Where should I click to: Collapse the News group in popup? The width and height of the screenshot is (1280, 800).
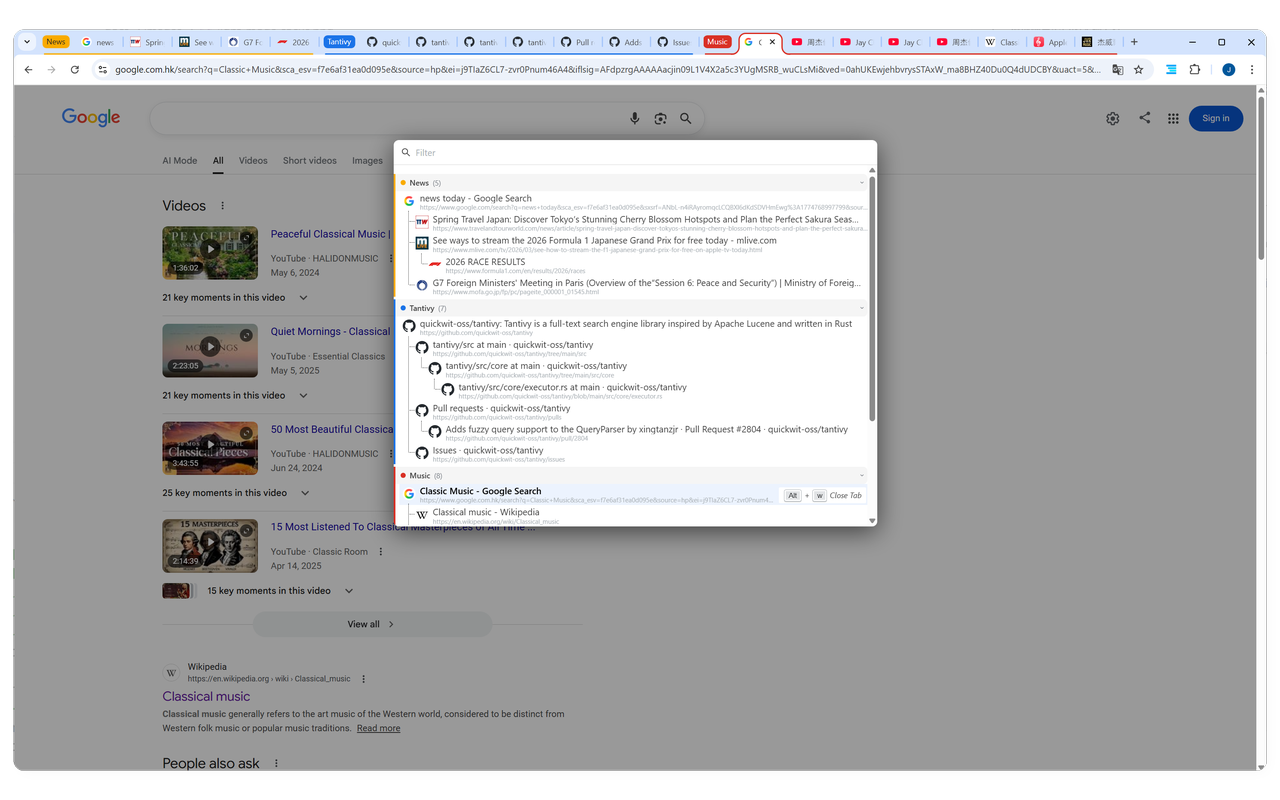click(862, 183)
